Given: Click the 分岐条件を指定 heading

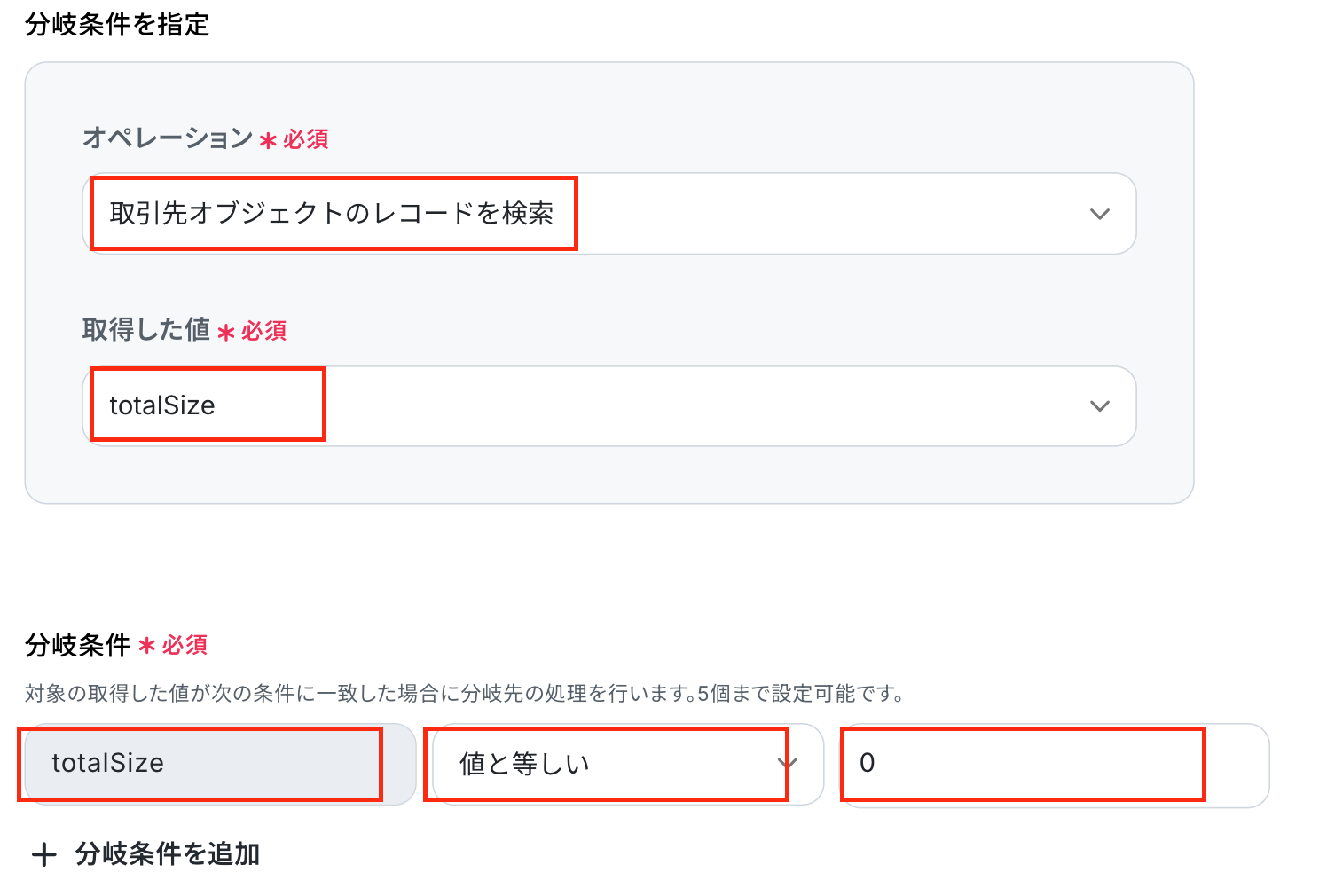Looking at the screenshot, I should coord(117,24).
